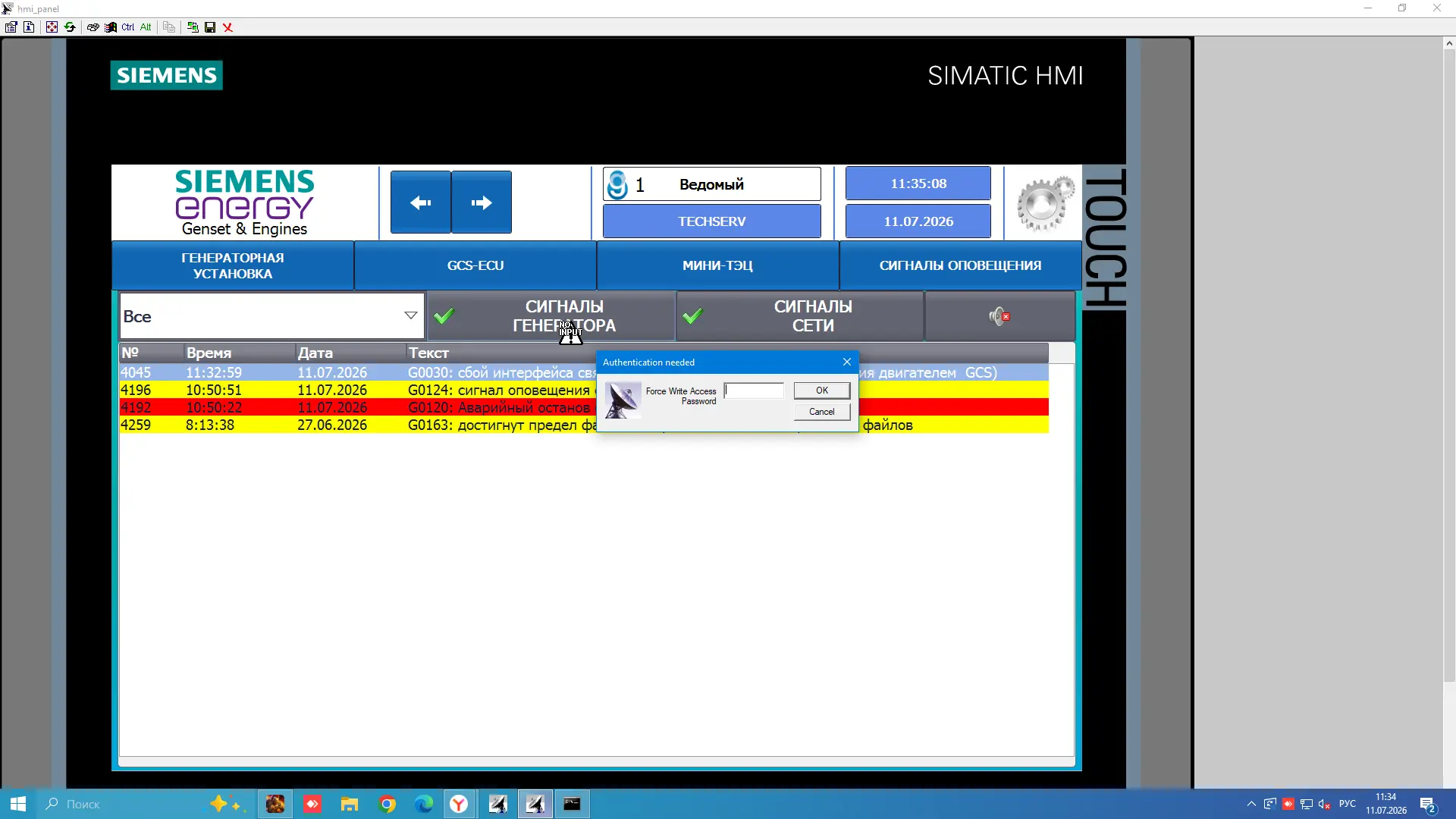Select alarm row 4045 G0030
This screenshot has height=819, width=1456.
584,372
